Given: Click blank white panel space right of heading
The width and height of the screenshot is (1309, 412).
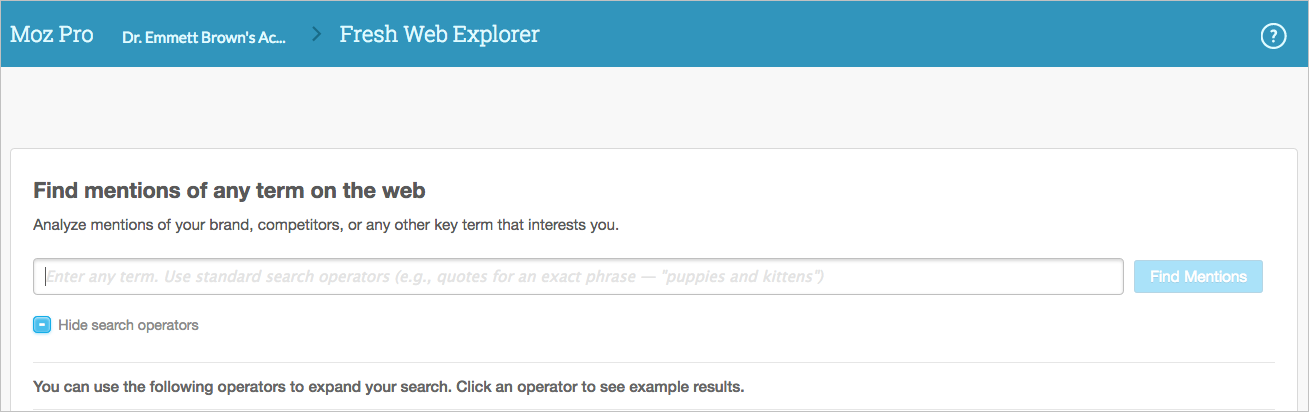Looking at the screenshot, I should 850,191.
